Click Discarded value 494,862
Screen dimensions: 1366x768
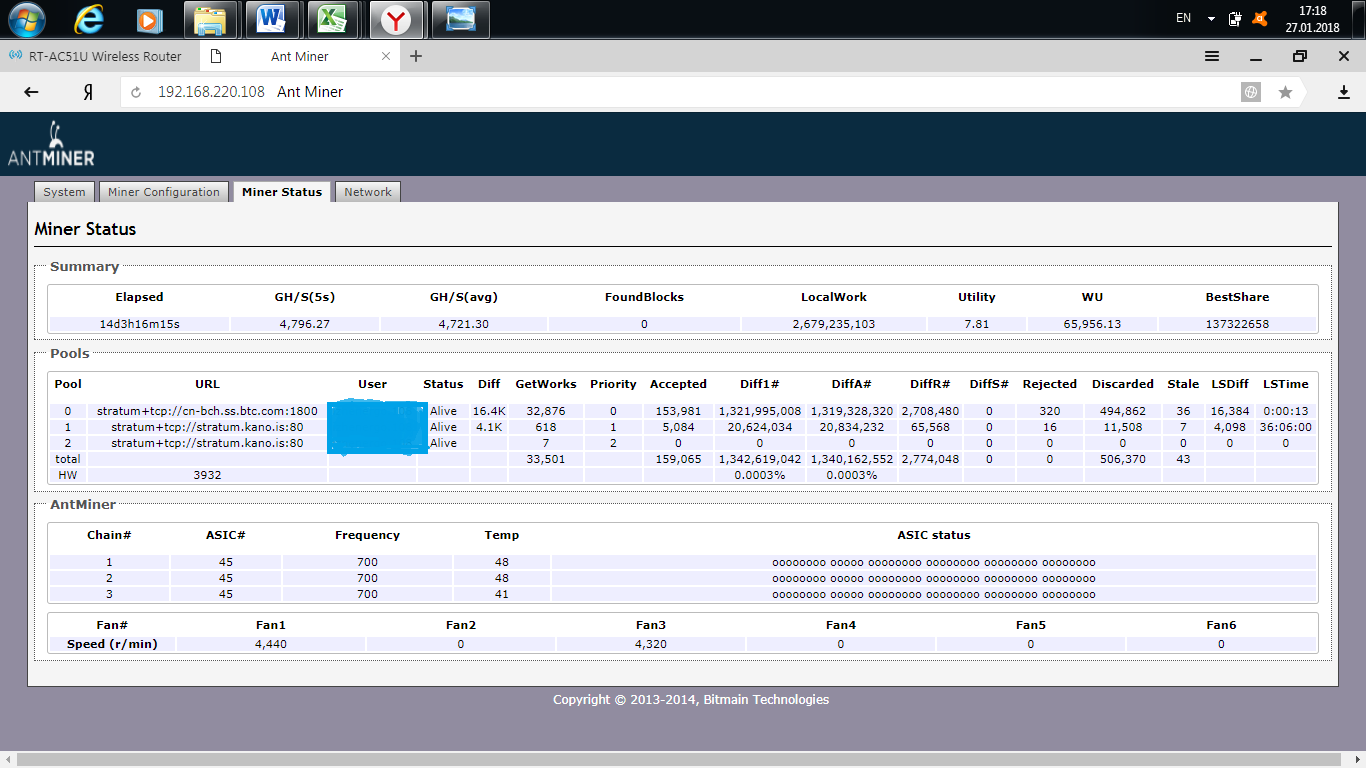point(1122,411)
